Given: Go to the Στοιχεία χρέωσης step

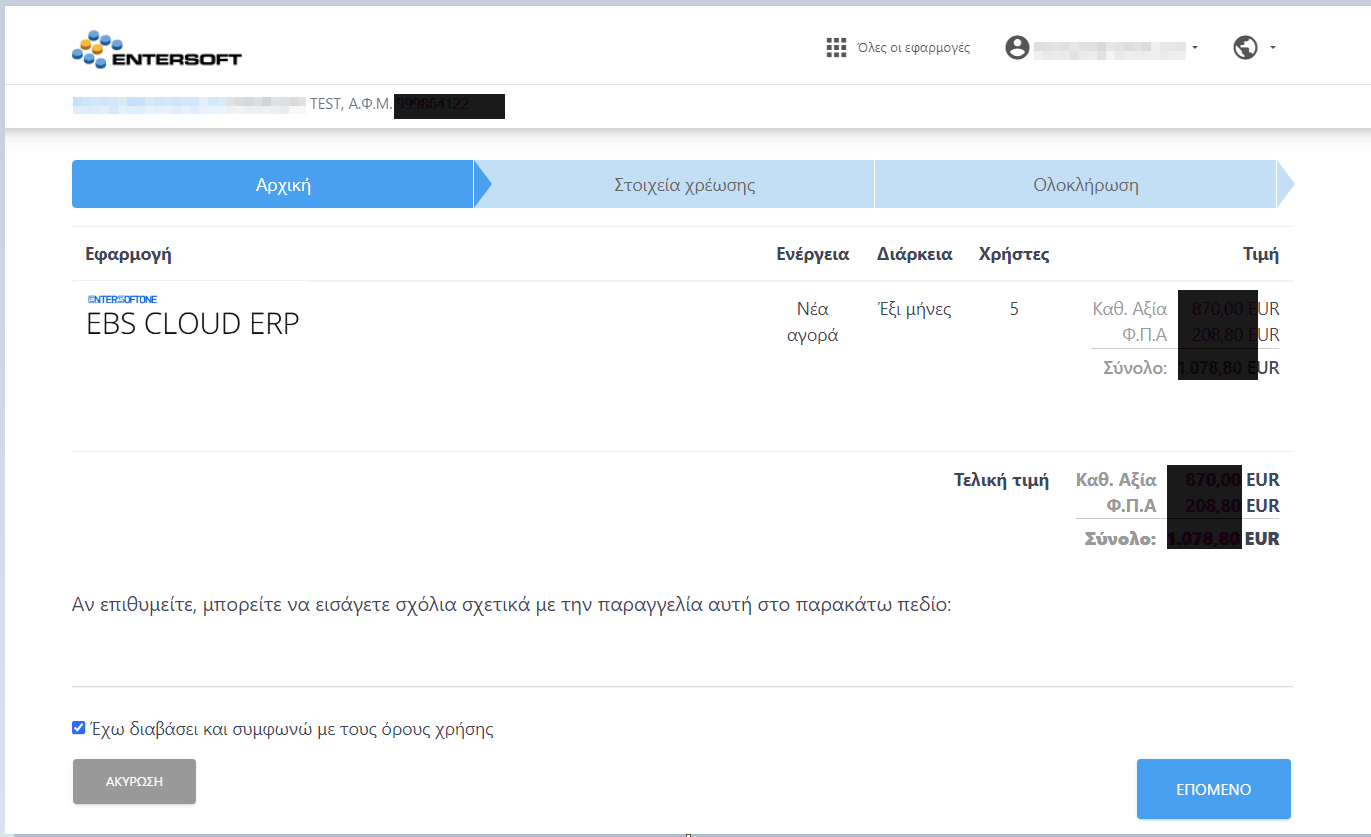Looking at the screenshot, I should pos(684,185).
